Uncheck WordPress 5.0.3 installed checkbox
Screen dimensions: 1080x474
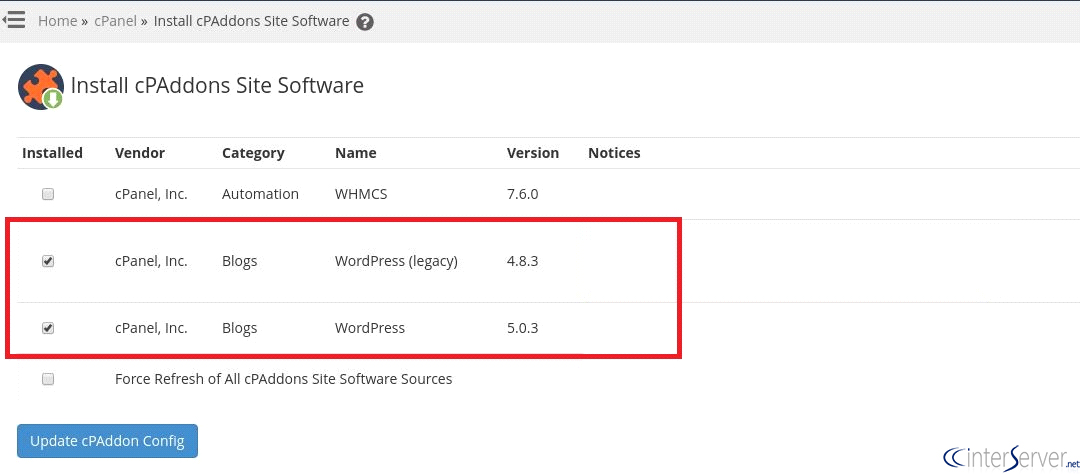tap(48, 328)
